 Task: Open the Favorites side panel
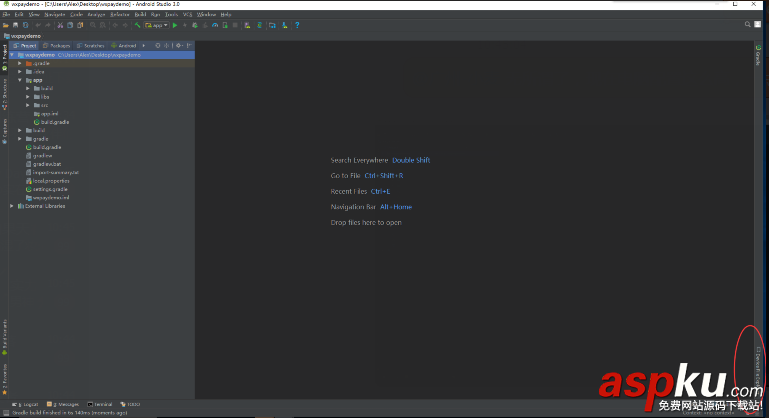coord(5,380)
